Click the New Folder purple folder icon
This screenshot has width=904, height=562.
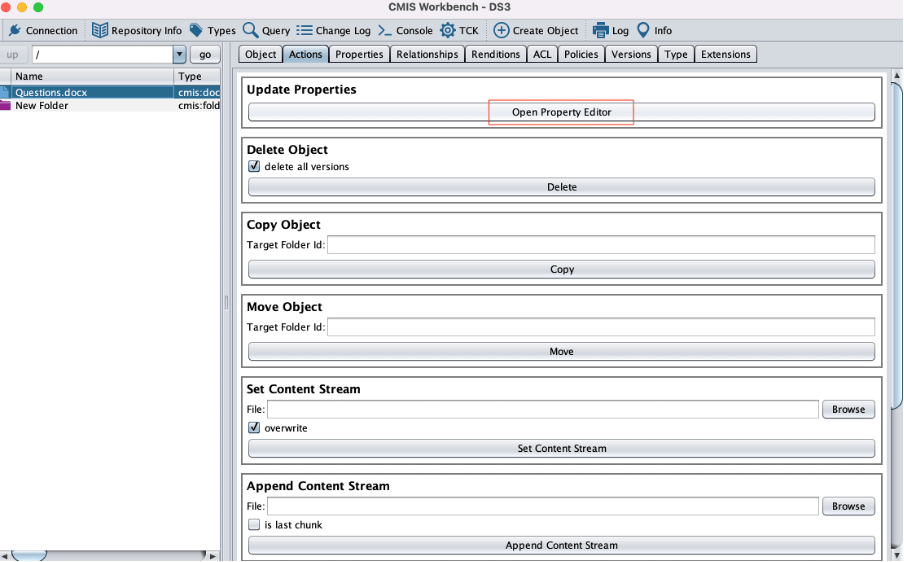pos(5,105)
